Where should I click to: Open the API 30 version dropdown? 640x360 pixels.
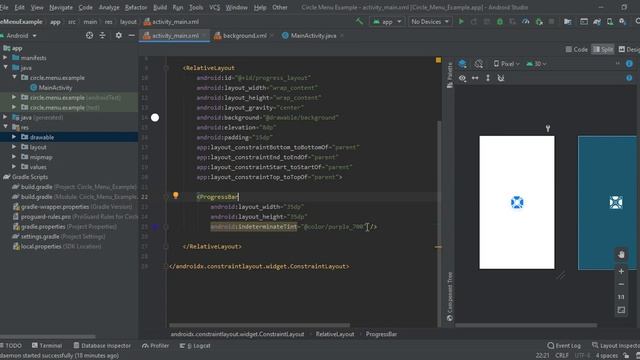pos(536,64)
